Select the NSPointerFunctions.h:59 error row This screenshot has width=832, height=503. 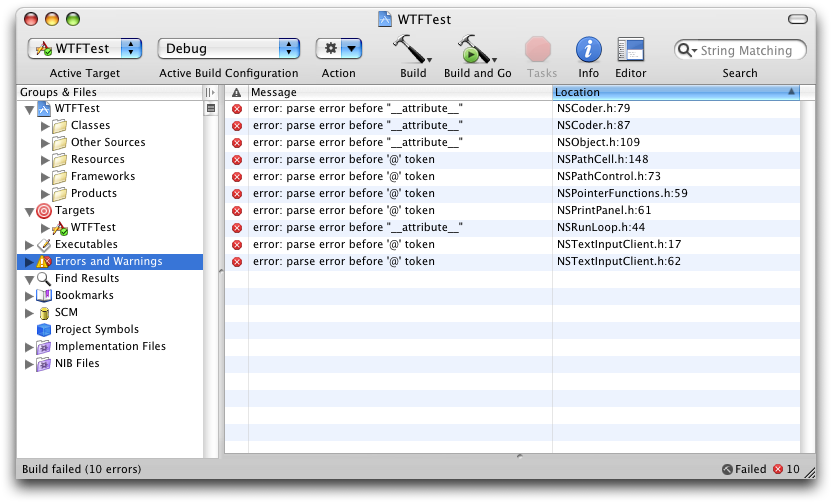512,193
